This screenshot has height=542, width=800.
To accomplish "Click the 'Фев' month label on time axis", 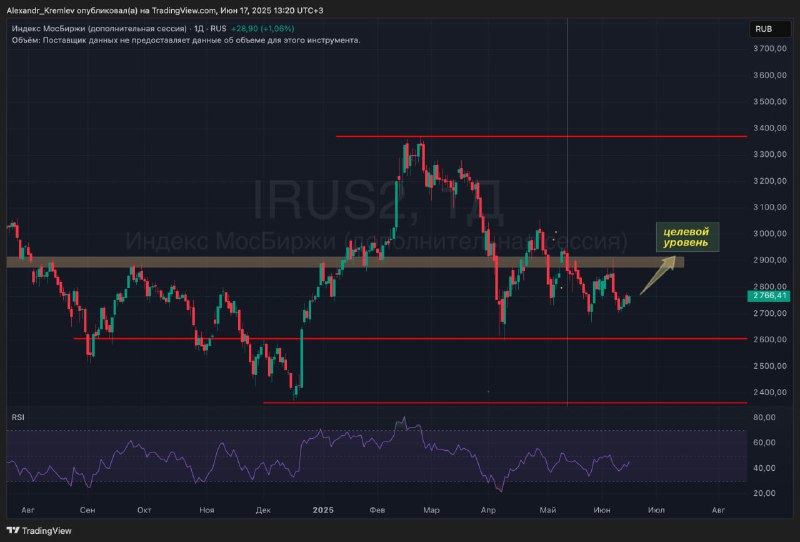I will click(x=377, y=510).
